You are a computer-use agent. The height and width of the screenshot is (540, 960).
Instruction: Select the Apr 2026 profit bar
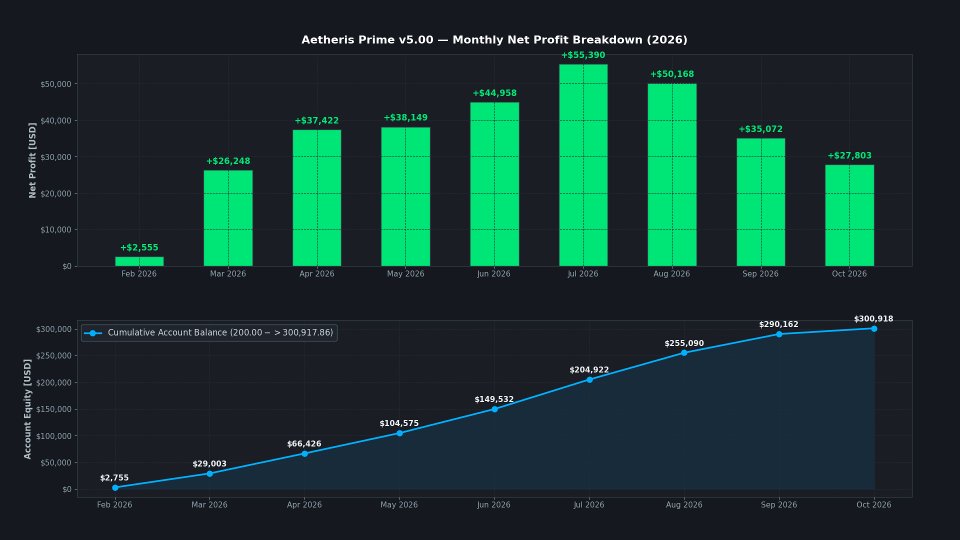click(x=317, y=198)
